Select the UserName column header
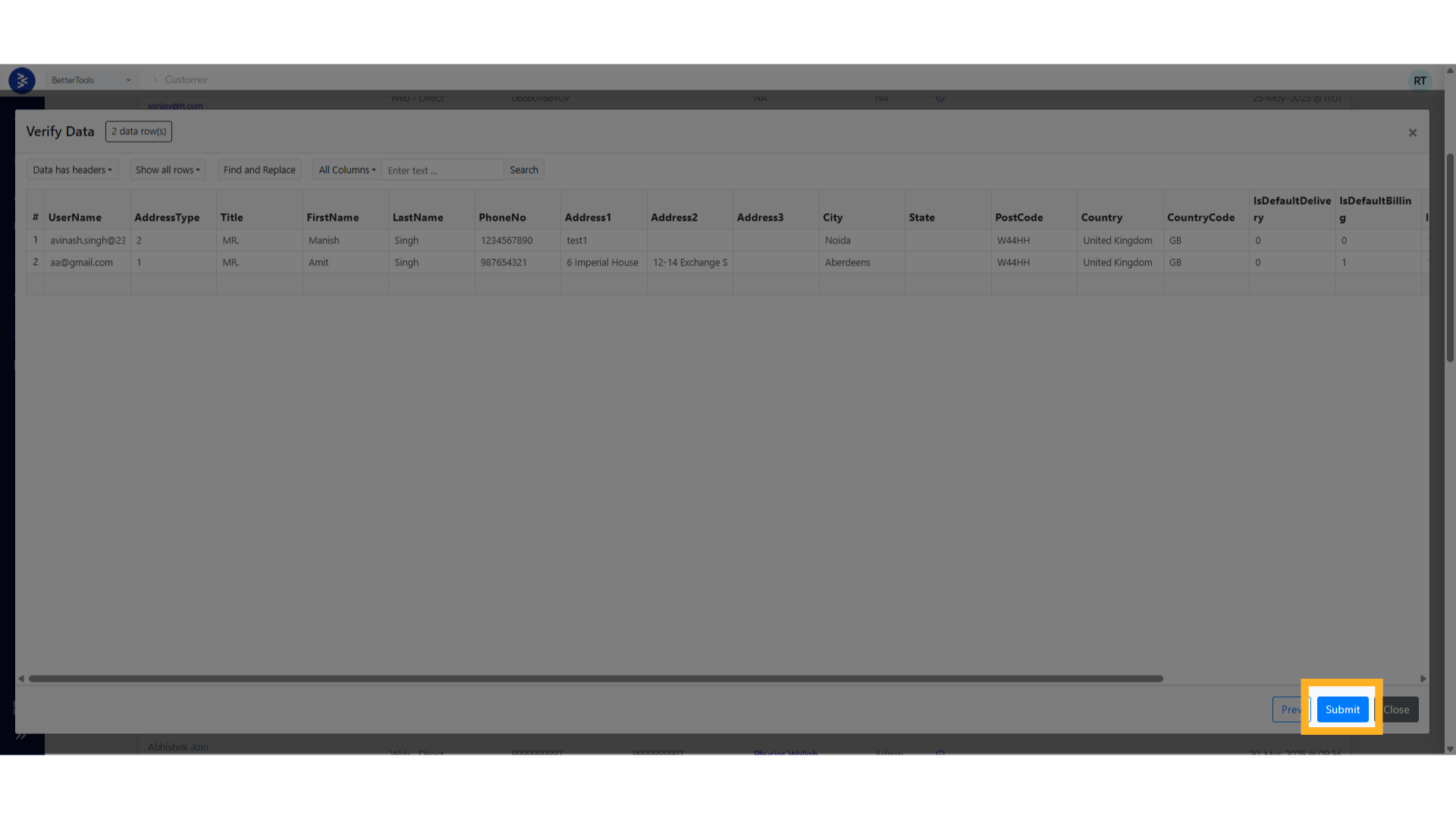Viewport: 1456px width, 819px height. pos(75,218)
